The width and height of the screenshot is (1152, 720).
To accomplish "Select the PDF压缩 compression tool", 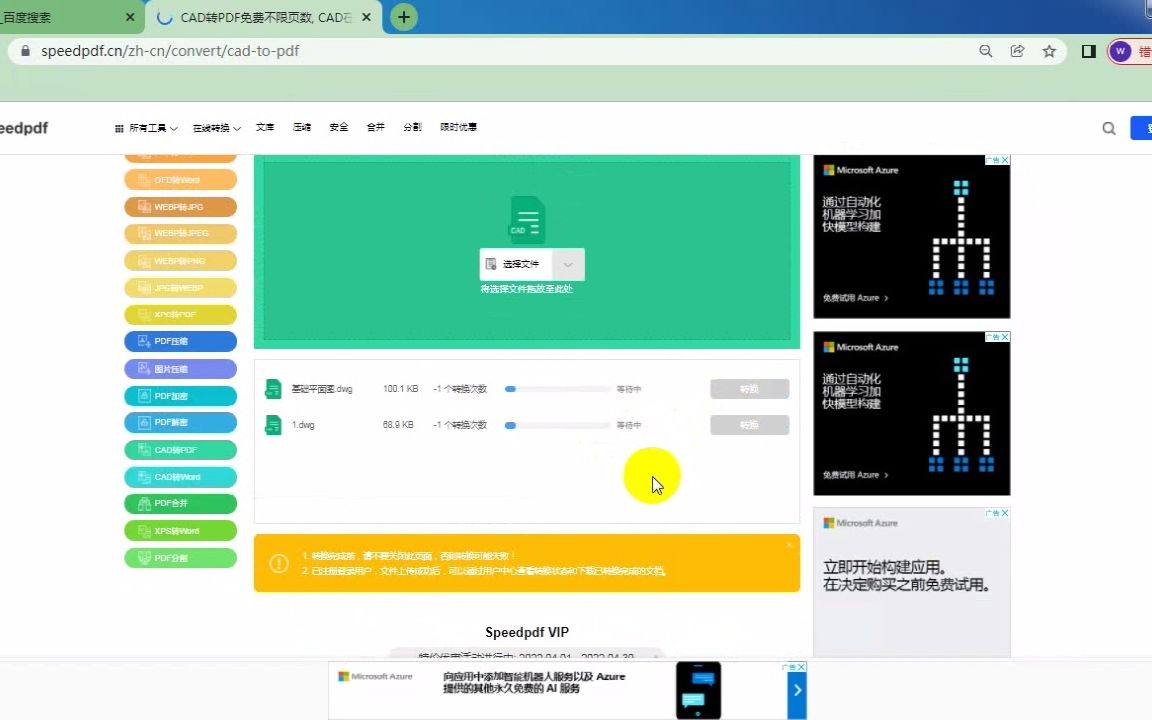I will (x=180, y=341).
